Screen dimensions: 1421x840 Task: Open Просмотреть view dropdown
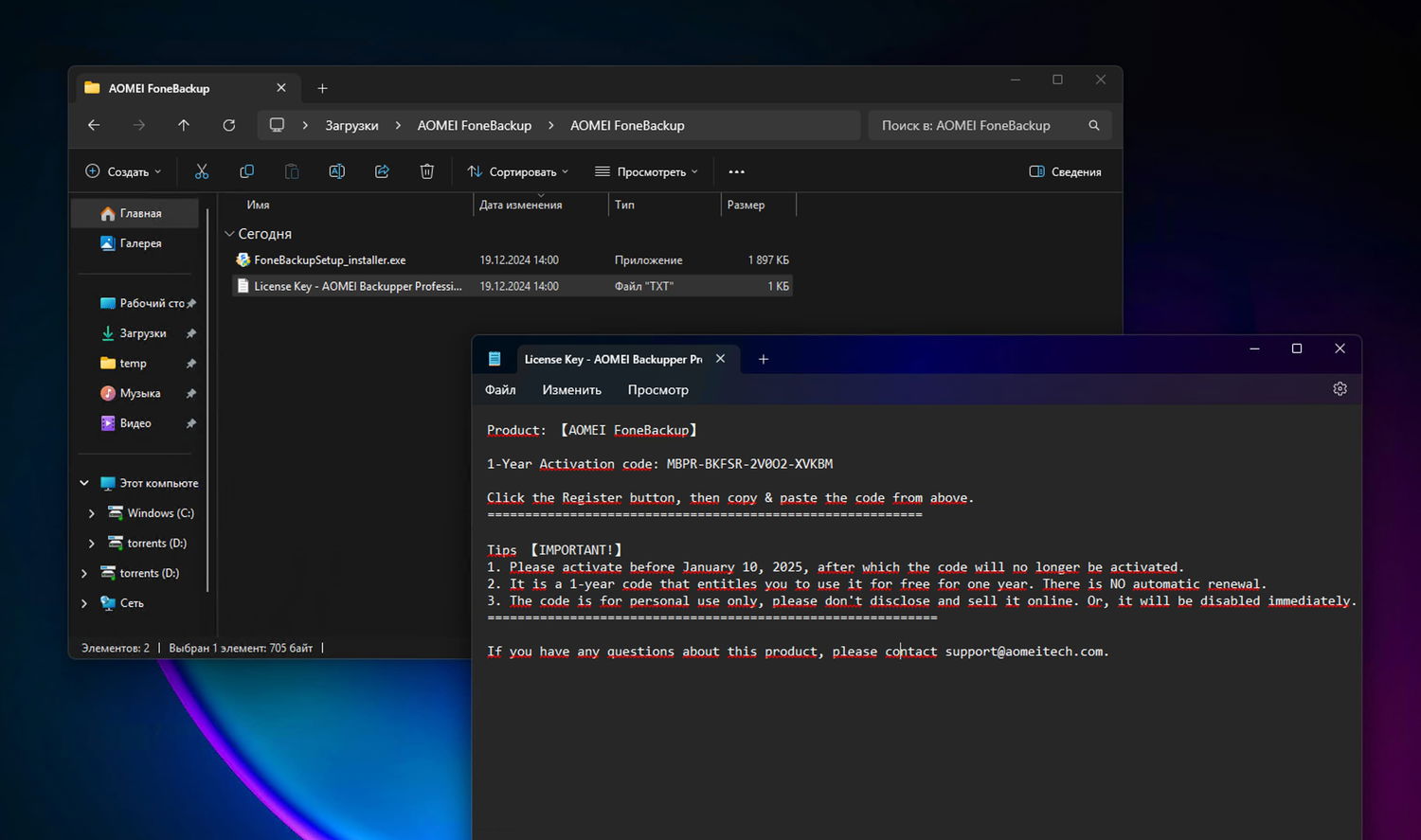click(x=646, y=171)
